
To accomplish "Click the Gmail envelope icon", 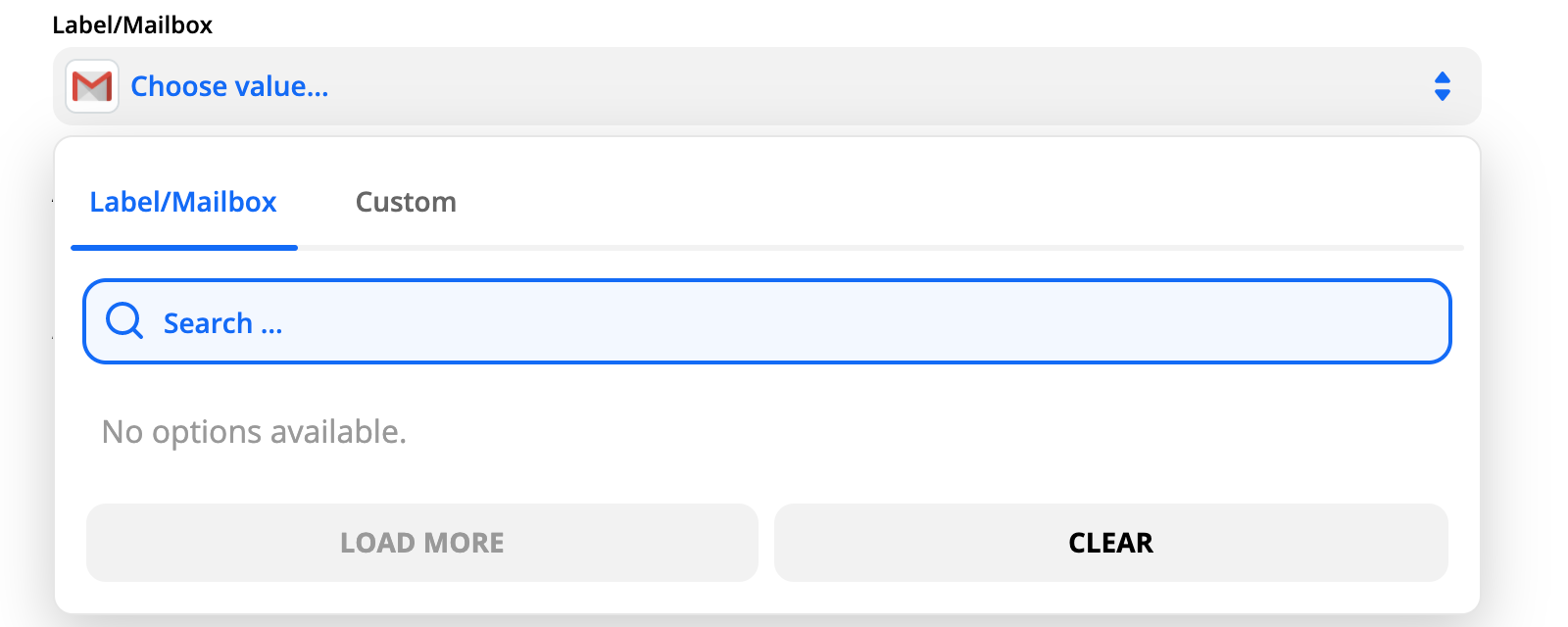I will 92,86.
